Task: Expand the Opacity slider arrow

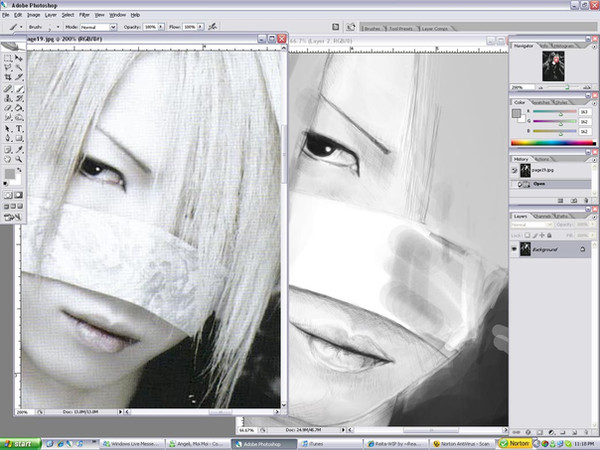Action: (x=161, y=27)
